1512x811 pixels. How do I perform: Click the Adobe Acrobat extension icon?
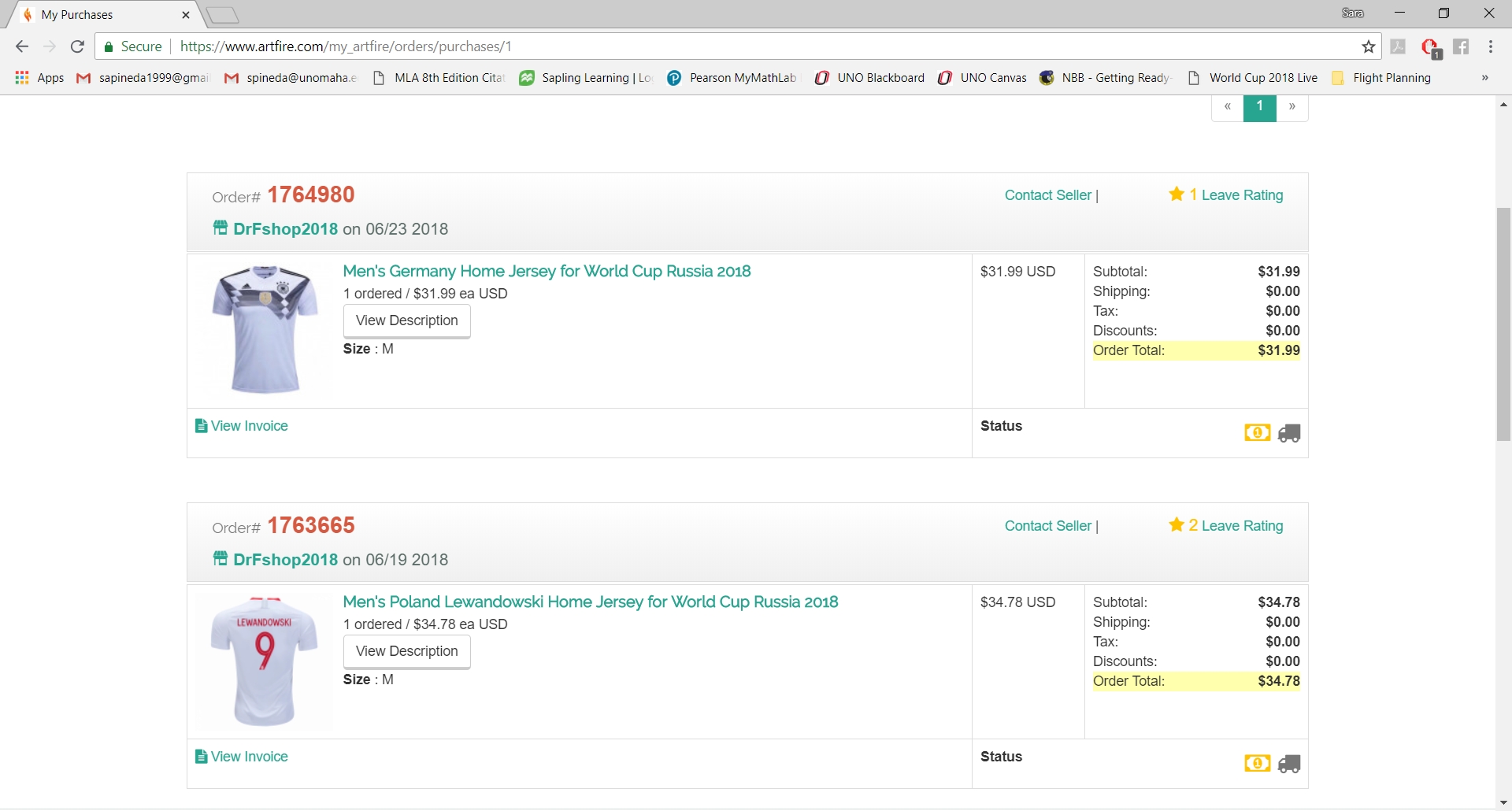(1399, 46)
